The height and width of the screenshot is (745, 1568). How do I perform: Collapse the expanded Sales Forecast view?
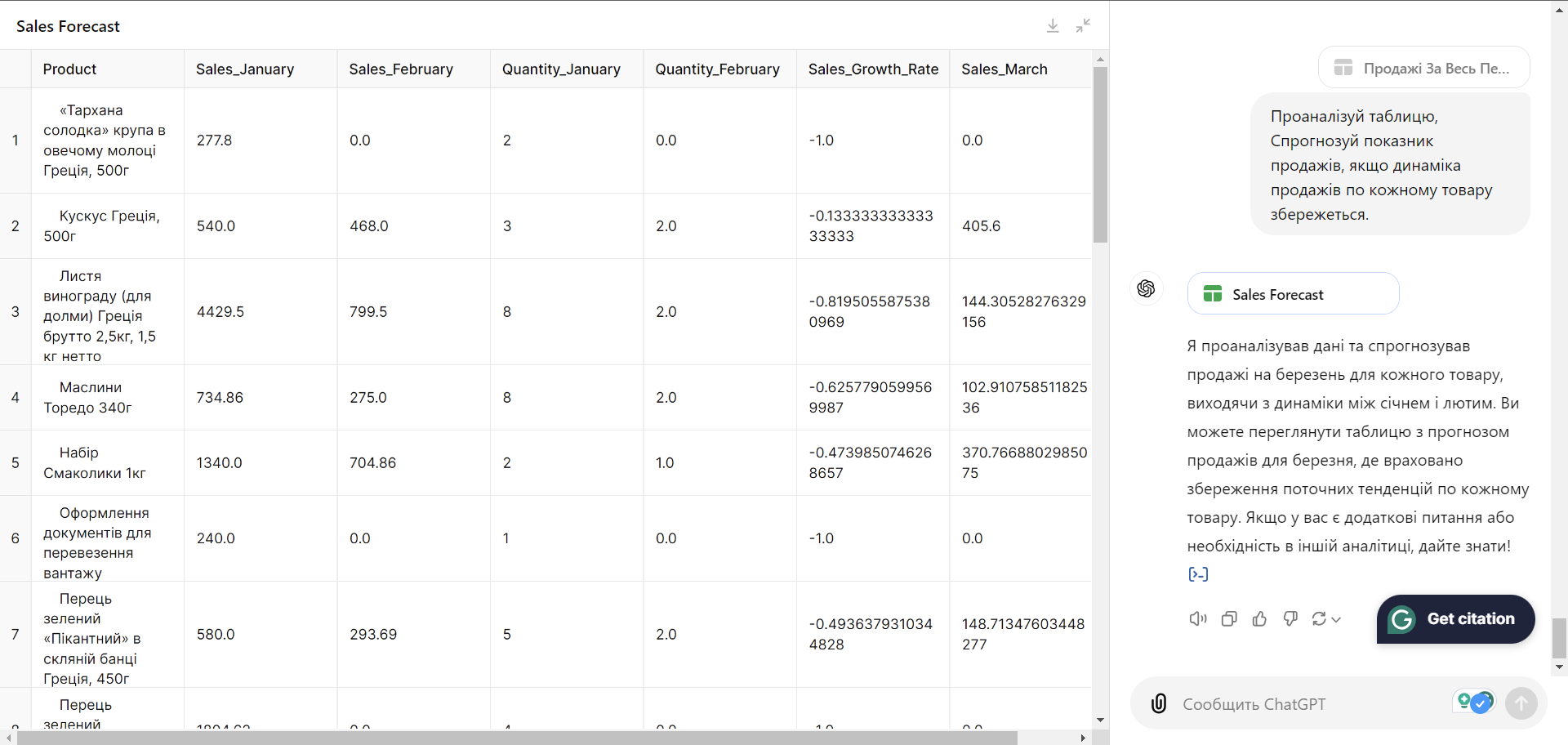pyautogui.click(x=1083, y=26)
